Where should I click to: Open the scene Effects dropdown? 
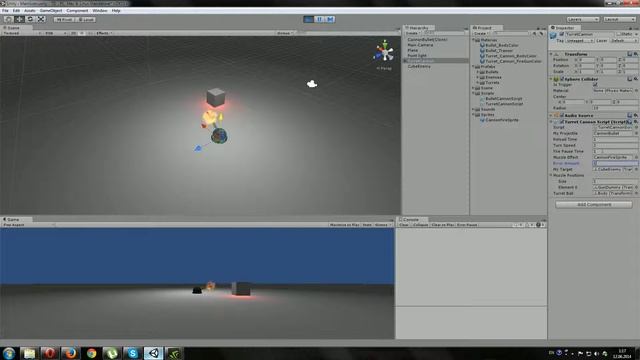click(104, 33)
